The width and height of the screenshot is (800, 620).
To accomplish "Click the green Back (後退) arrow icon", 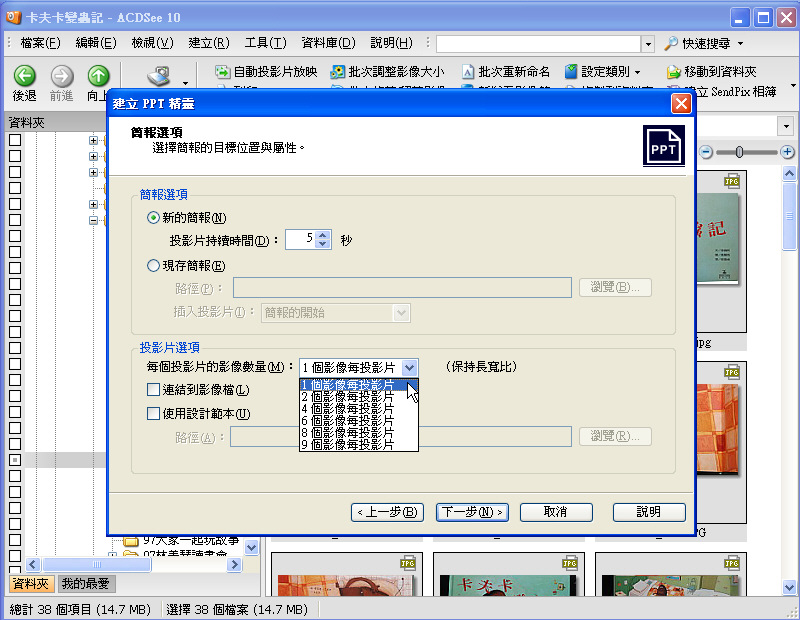I will tap(24, 76).
